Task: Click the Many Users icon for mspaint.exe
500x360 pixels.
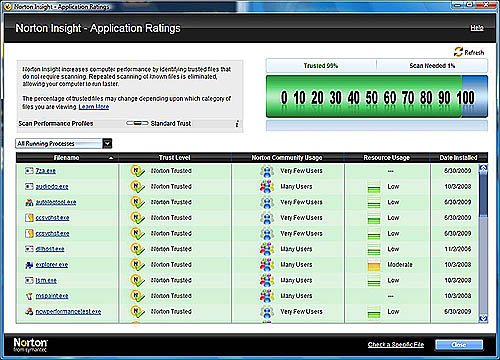Action: 267,296
